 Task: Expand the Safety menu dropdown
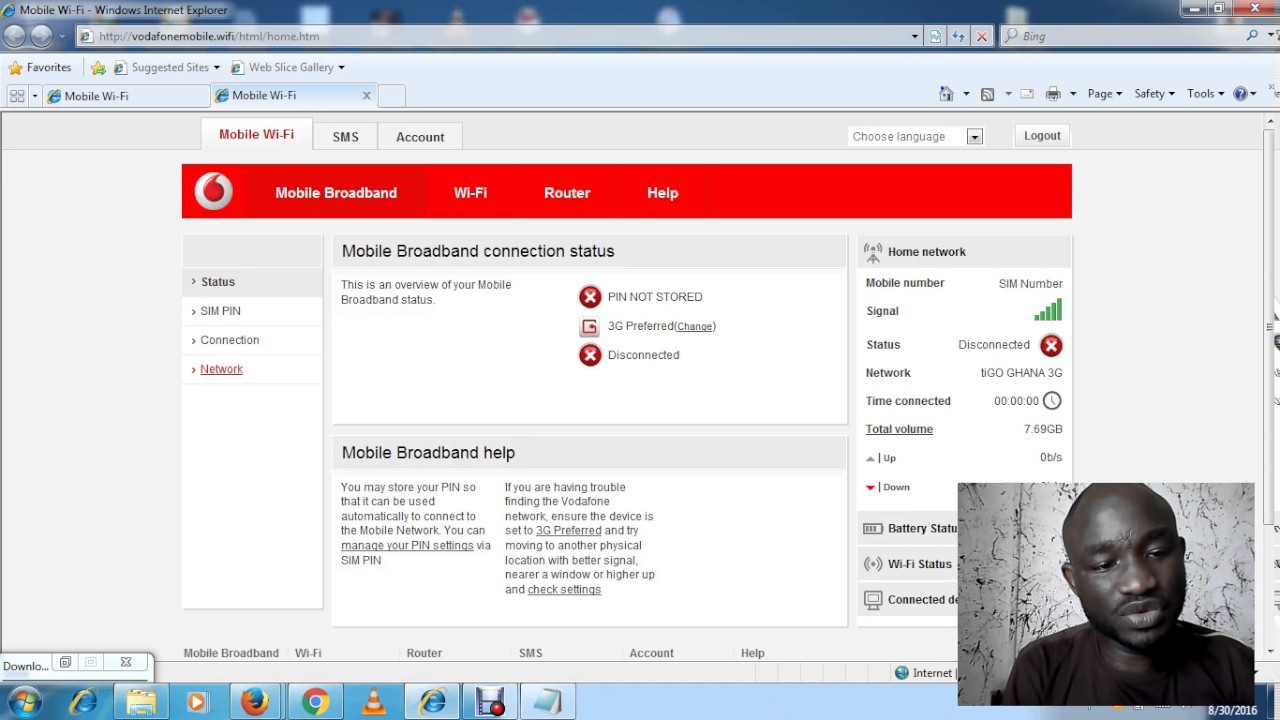click(1154, 94)
